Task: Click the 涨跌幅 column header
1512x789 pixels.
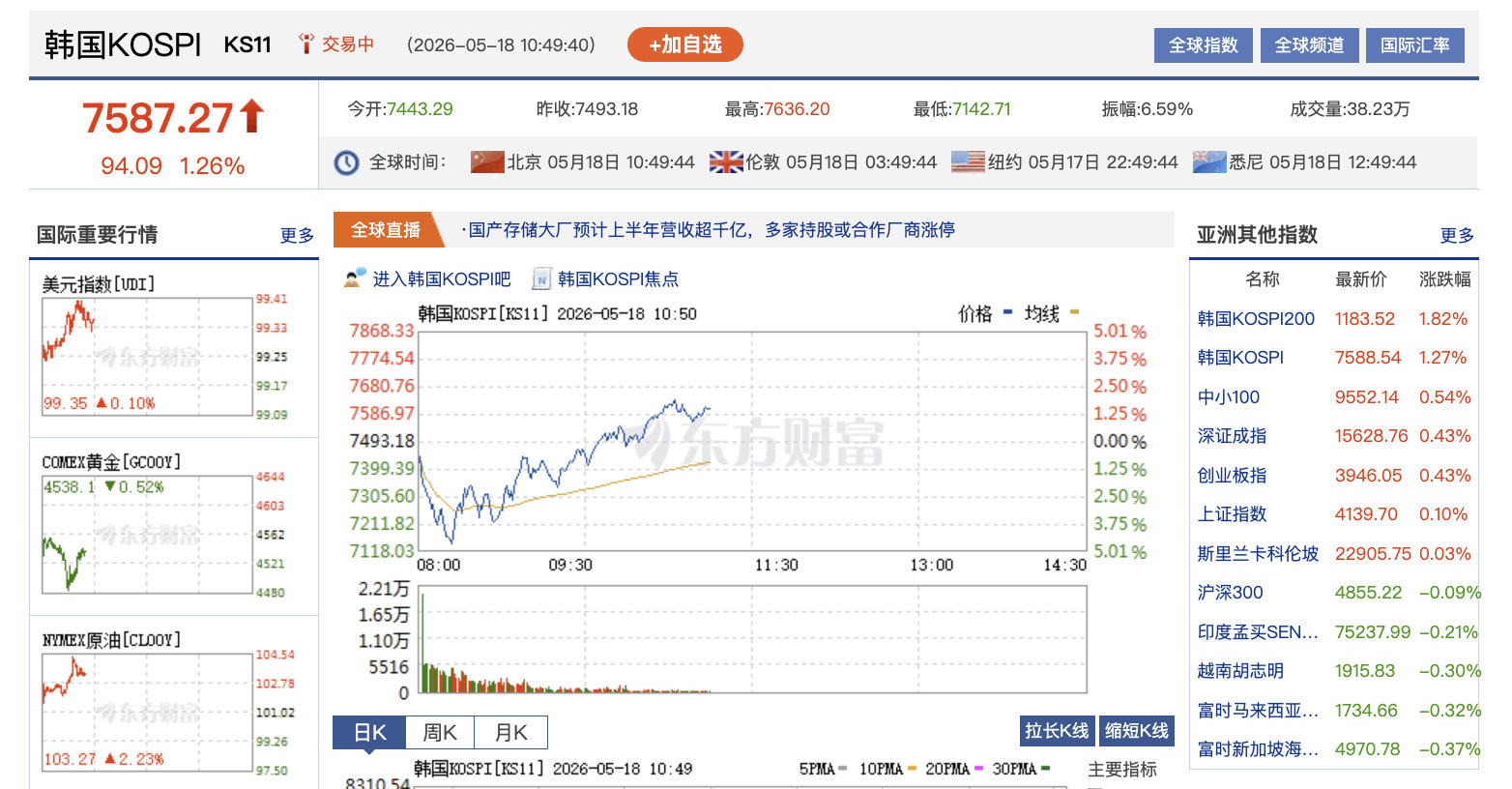Action: click(1445, 279)
